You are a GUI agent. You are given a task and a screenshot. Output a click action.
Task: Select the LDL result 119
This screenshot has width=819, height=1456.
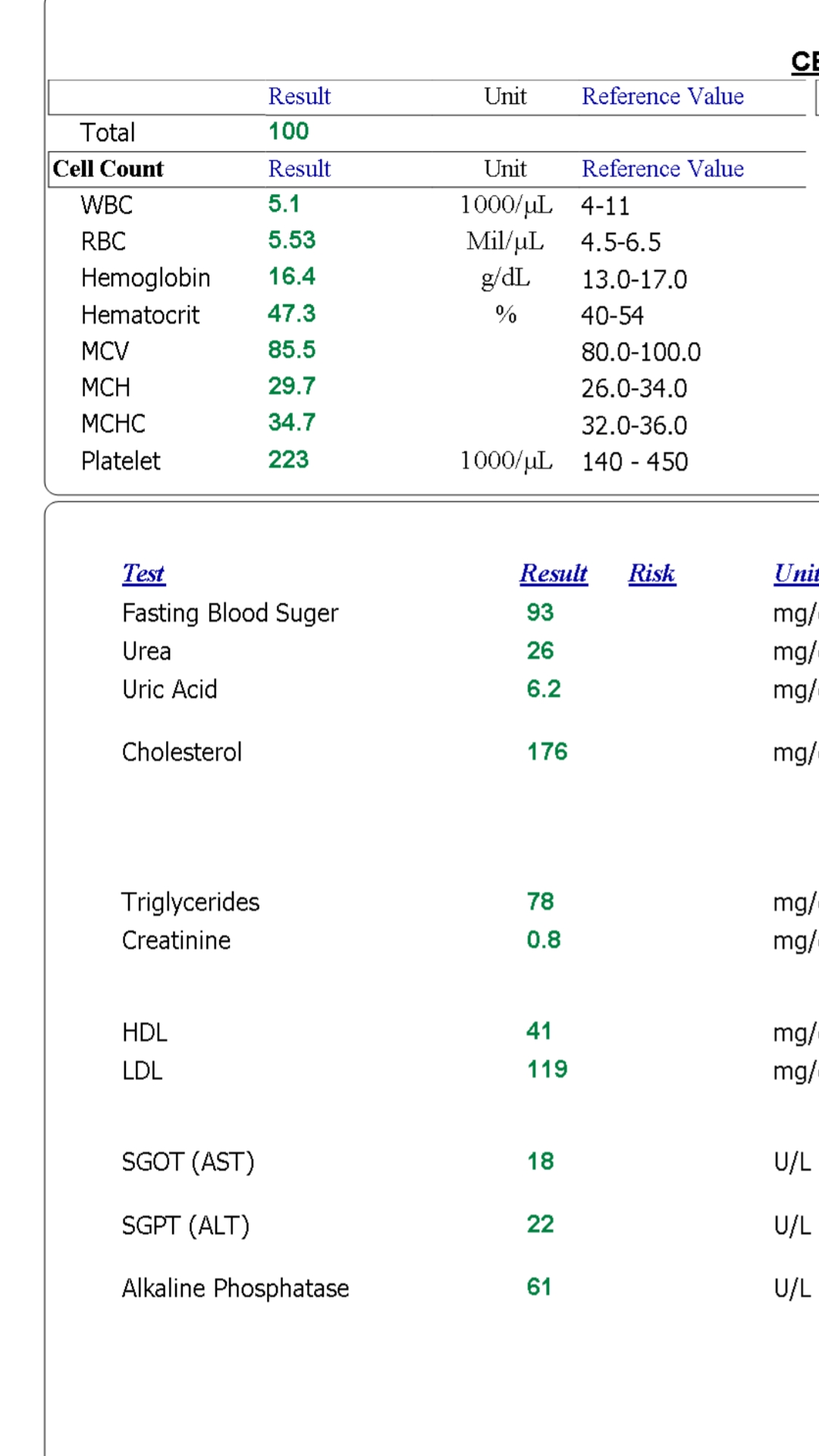pyautogui.click(x=547, y=1069)
